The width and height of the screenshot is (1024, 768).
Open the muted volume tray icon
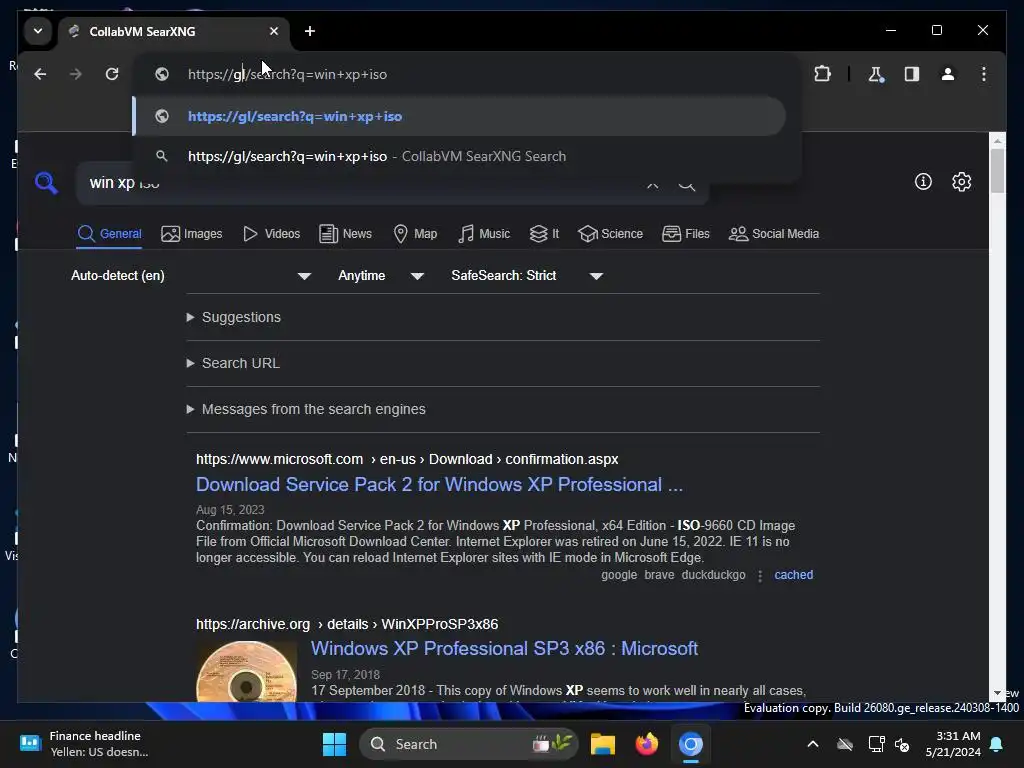tap(902, 744)
